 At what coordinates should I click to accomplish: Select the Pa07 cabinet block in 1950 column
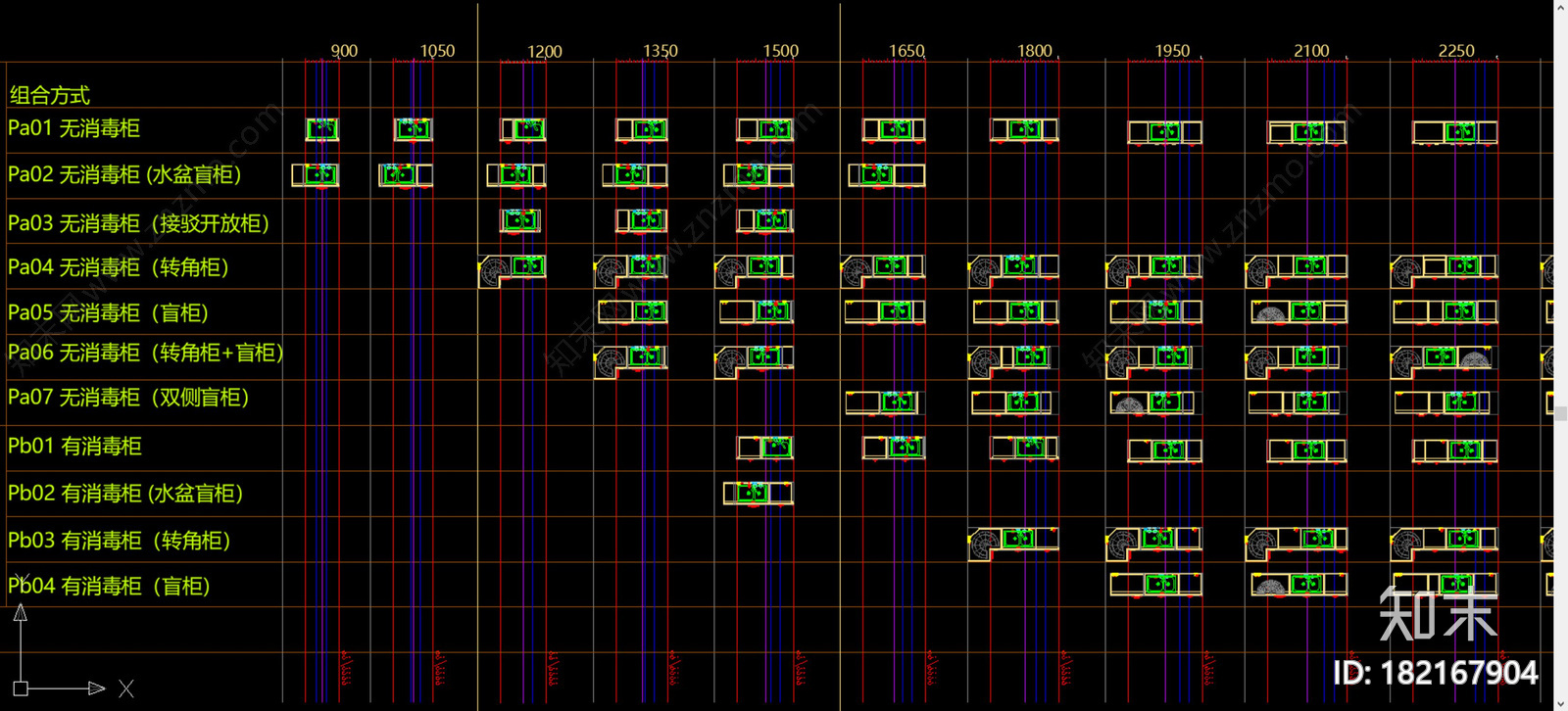pos(1152,402)
